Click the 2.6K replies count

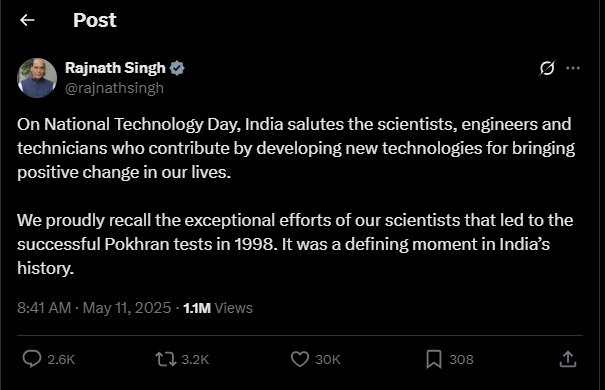(x=61, y=360)
